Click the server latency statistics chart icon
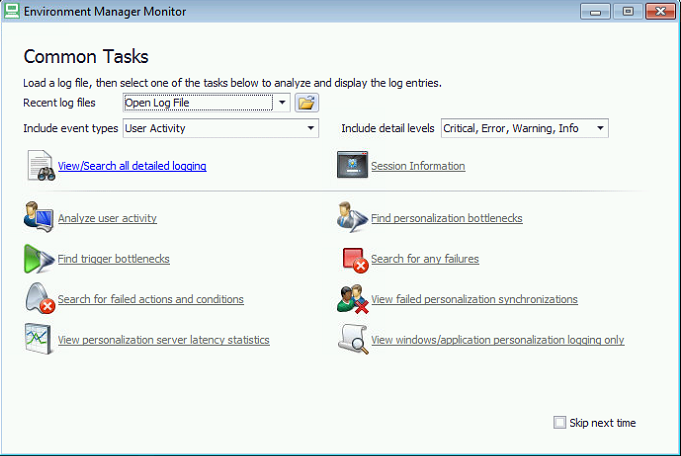 coord(39,339)
